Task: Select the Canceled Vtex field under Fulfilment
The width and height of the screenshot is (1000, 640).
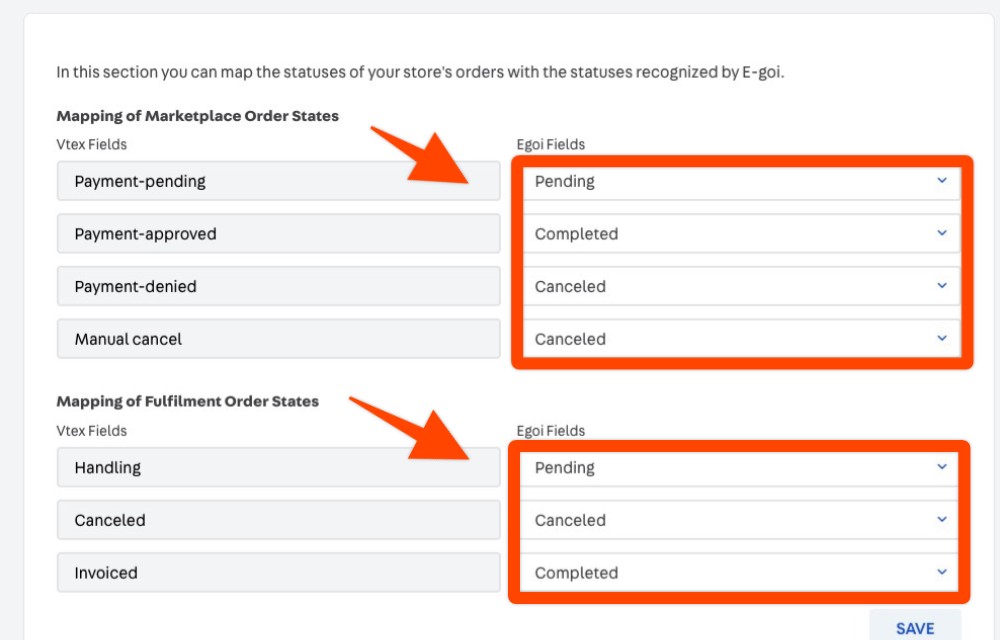Action: 278,520
